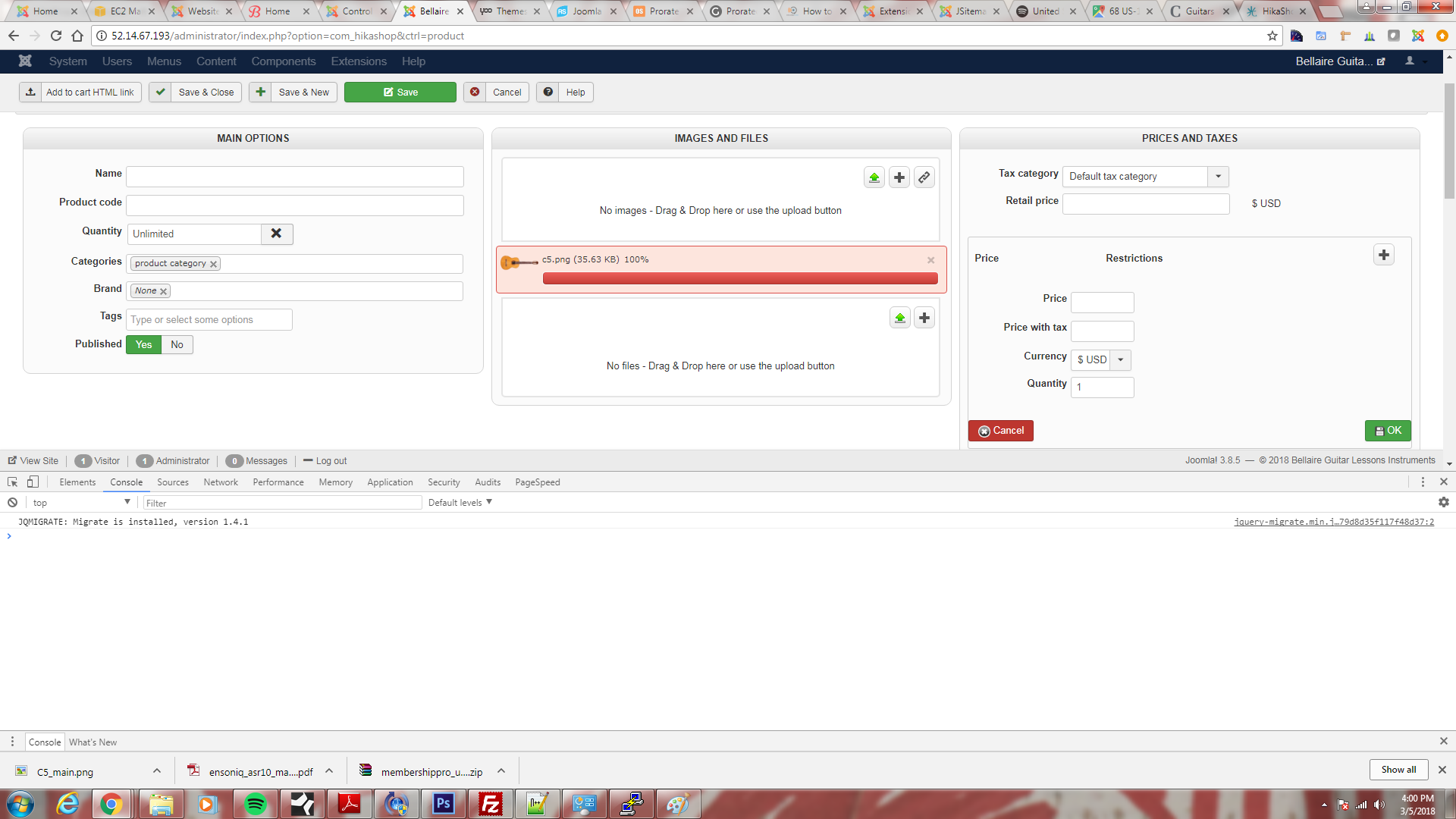Set Published to Yes
1456x819 pixels.
tap(144, 344)
